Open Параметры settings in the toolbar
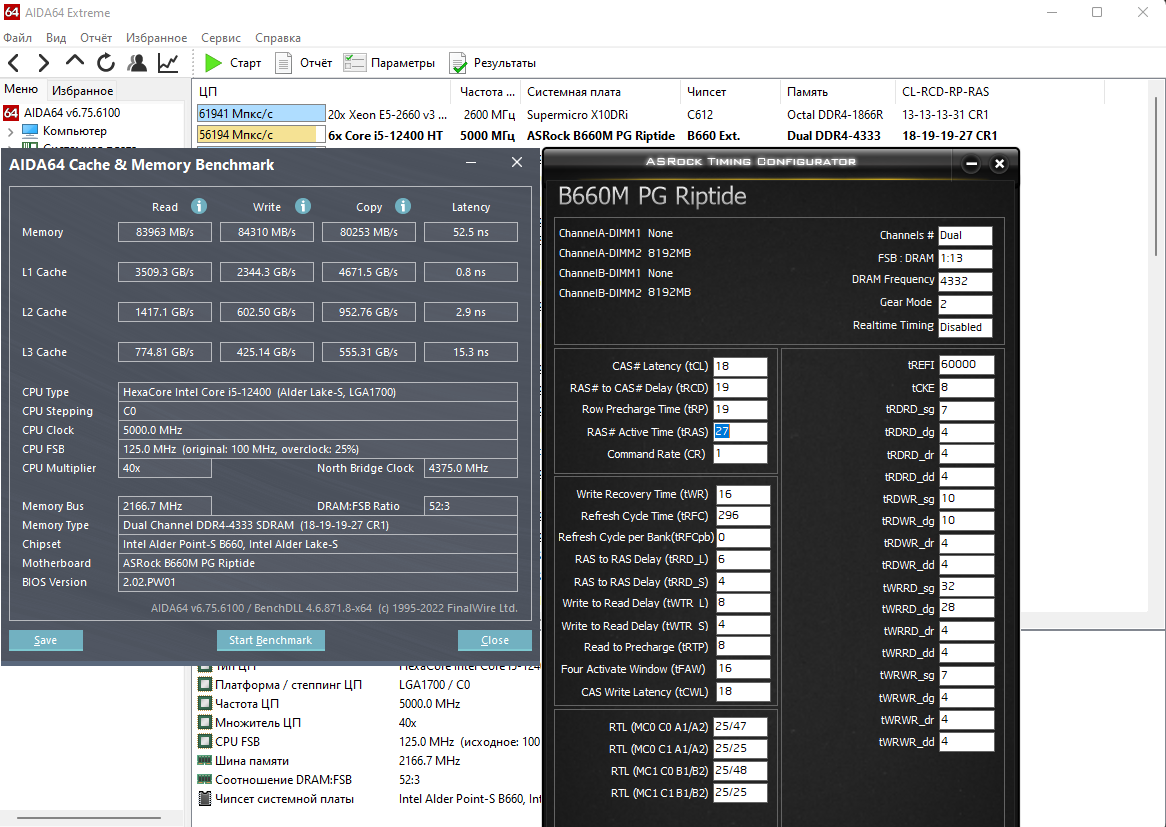1166x827 pixels. point(389,63)
